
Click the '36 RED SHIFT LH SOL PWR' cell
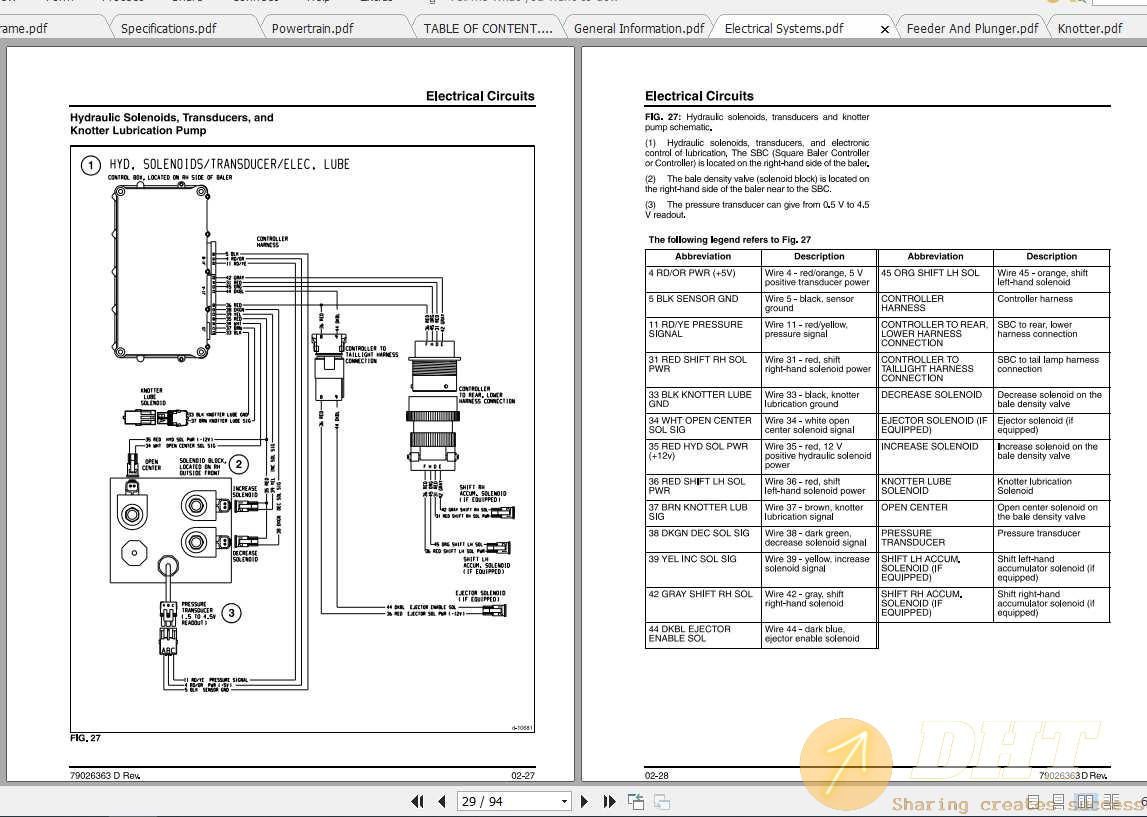[703, 486]
